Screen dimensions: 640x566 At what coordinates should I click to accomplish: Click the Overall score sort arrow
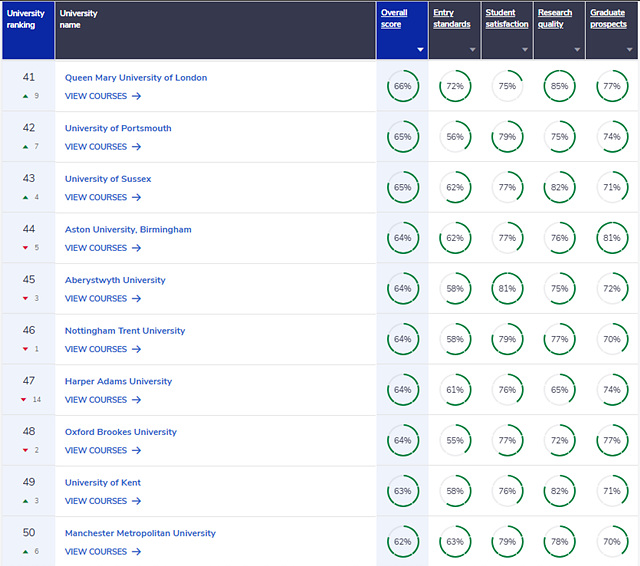click(420, 50)
